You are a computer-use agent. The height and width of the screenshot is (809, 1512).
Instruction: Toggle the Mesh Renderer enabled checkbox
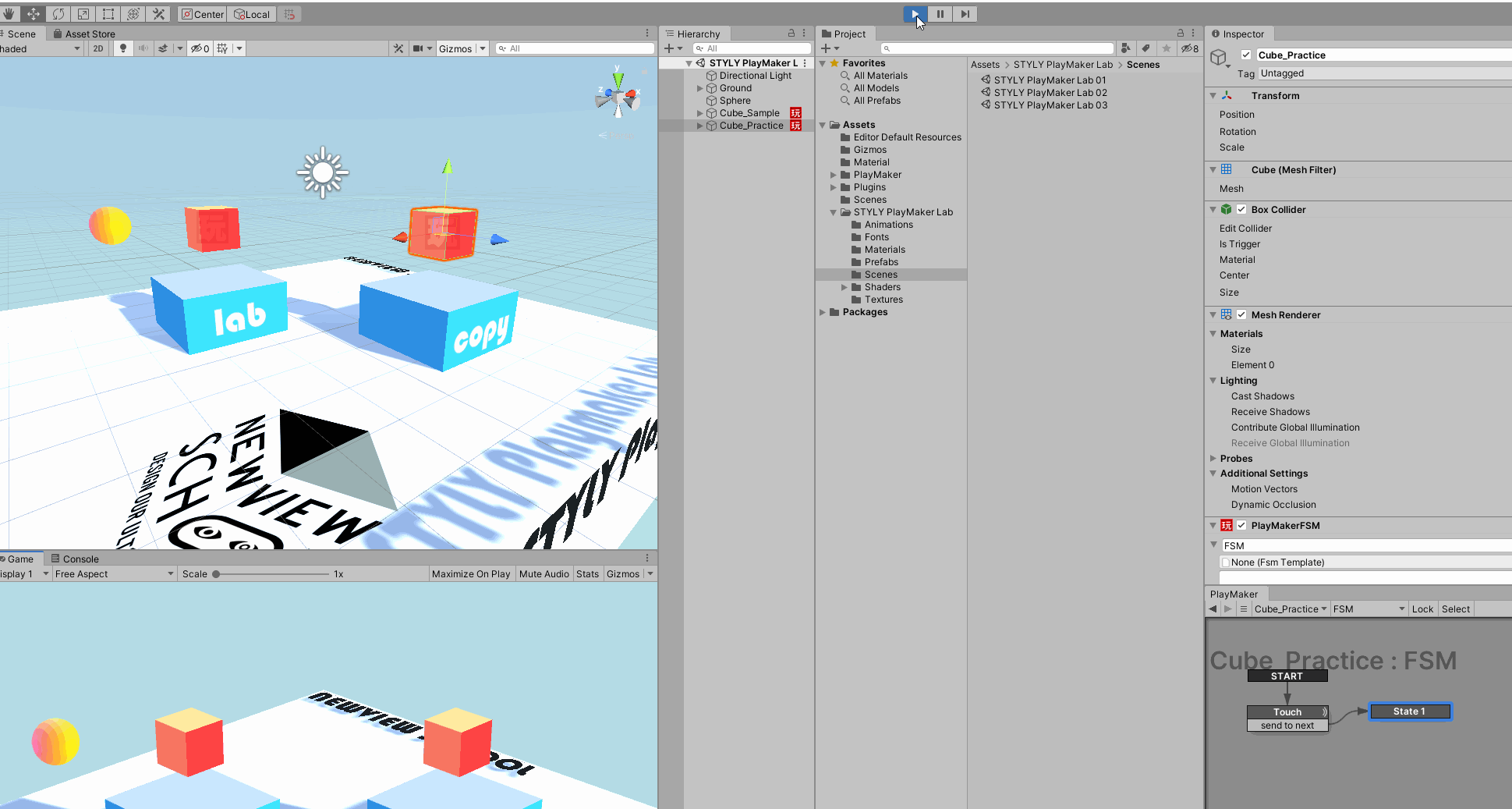pos(1241,314)
